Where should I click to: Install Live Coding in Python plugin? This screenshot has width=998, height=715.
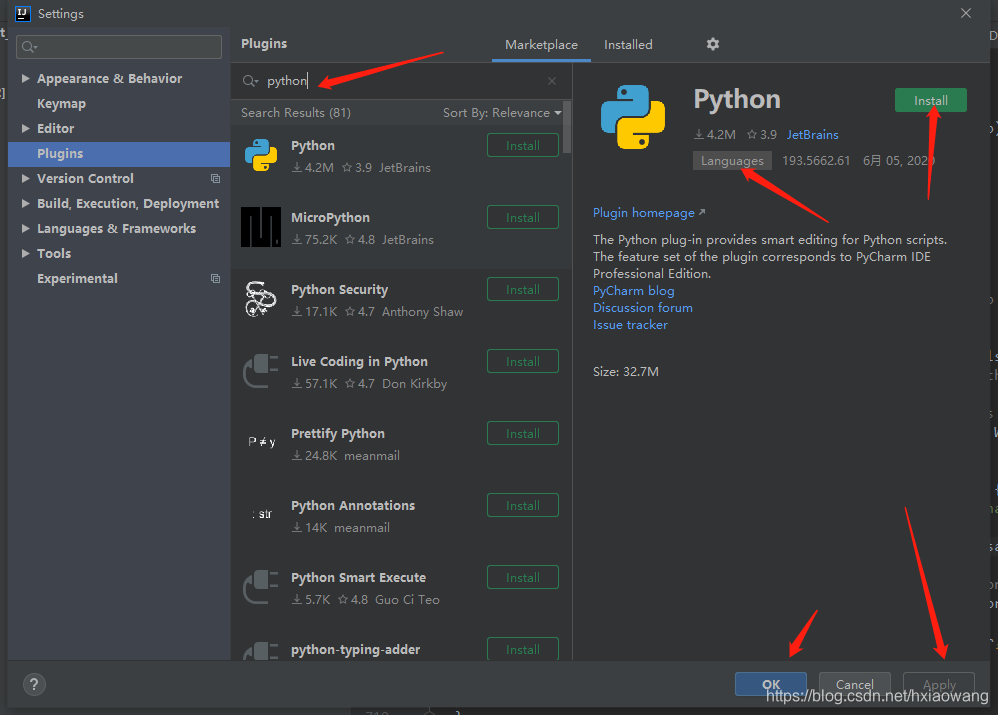[523, 361]
